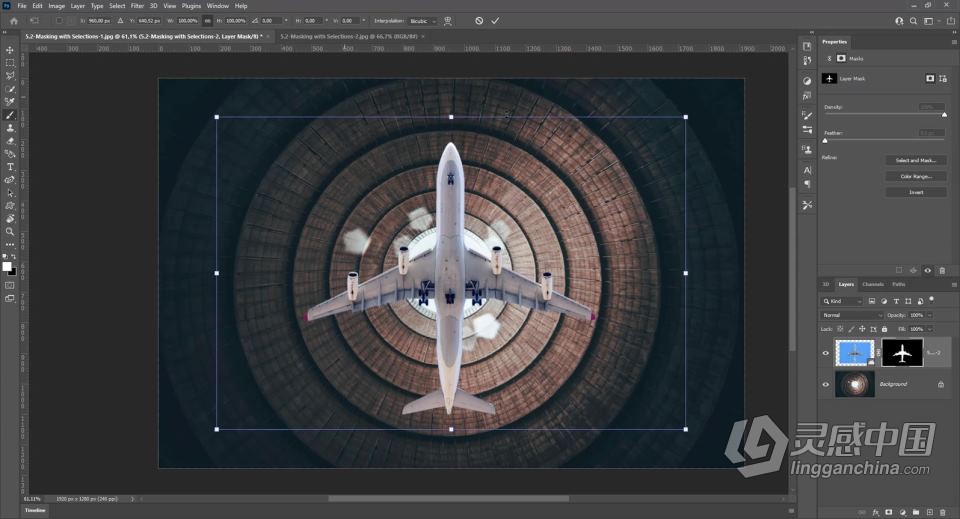Viewport: 960px width, 519px height.
Task: Select the Zoom tool
Action: 10,231
